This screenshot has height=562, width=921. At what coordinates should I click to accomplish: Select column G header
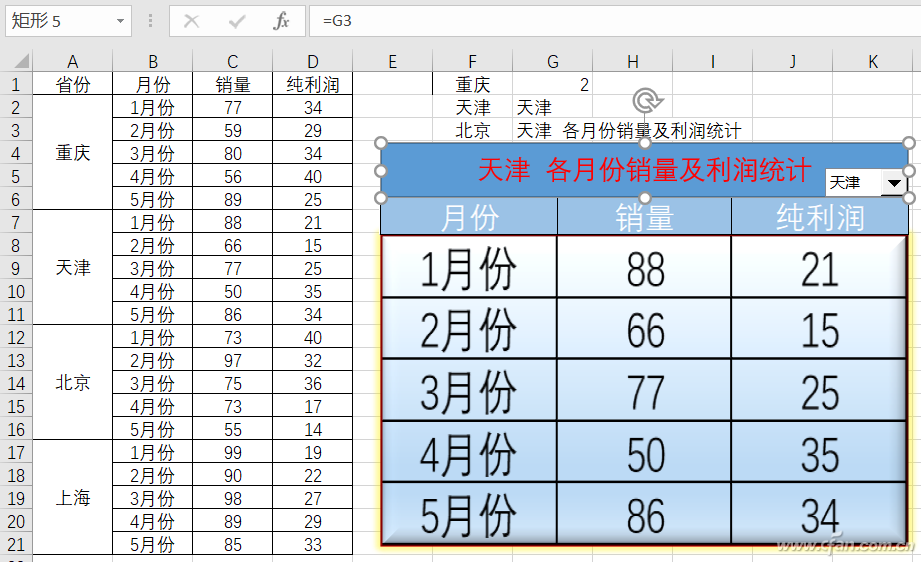(553, 61)
